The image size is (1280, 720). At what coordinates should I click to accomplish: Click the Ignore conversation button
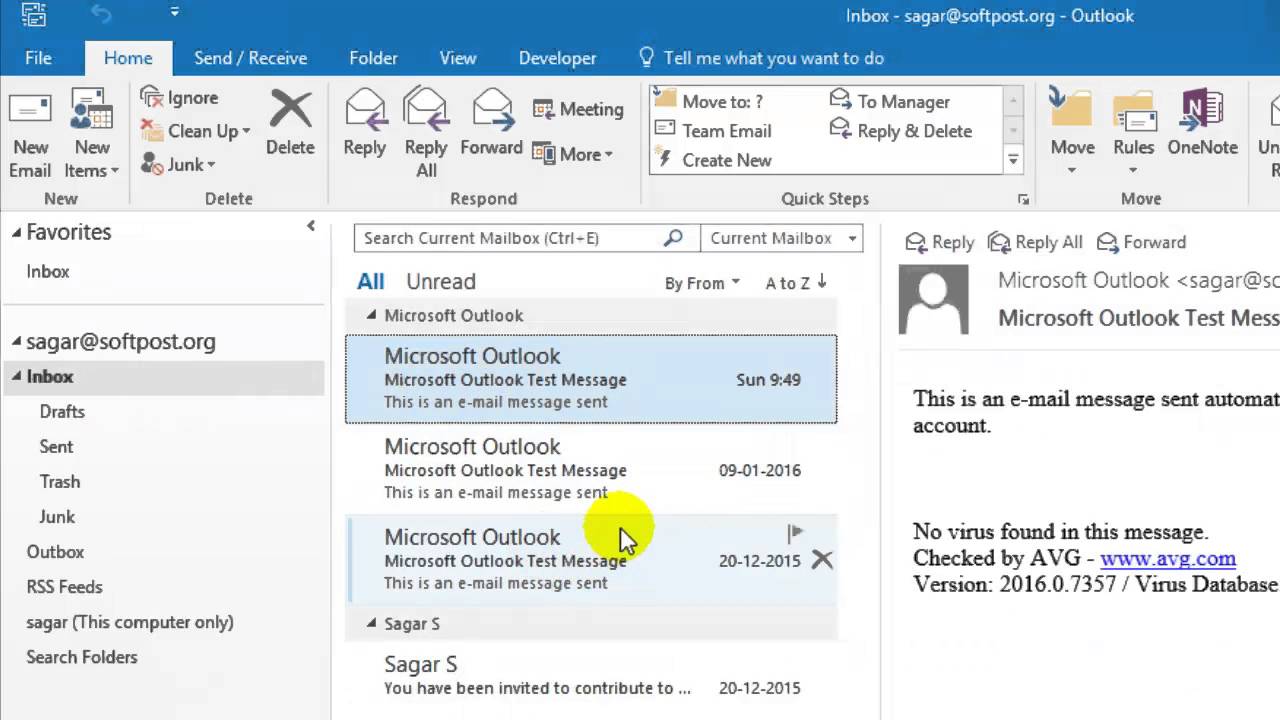click(180, 98)
